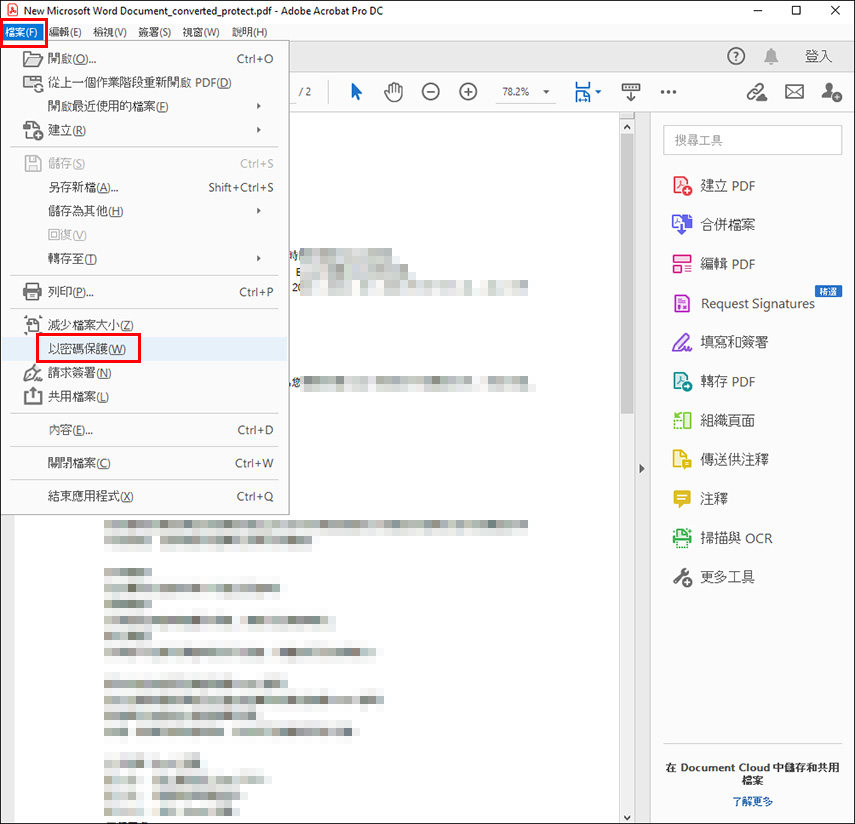Click the add person share icon
This screenshot has height=824, width=855.
pos(832,92)
